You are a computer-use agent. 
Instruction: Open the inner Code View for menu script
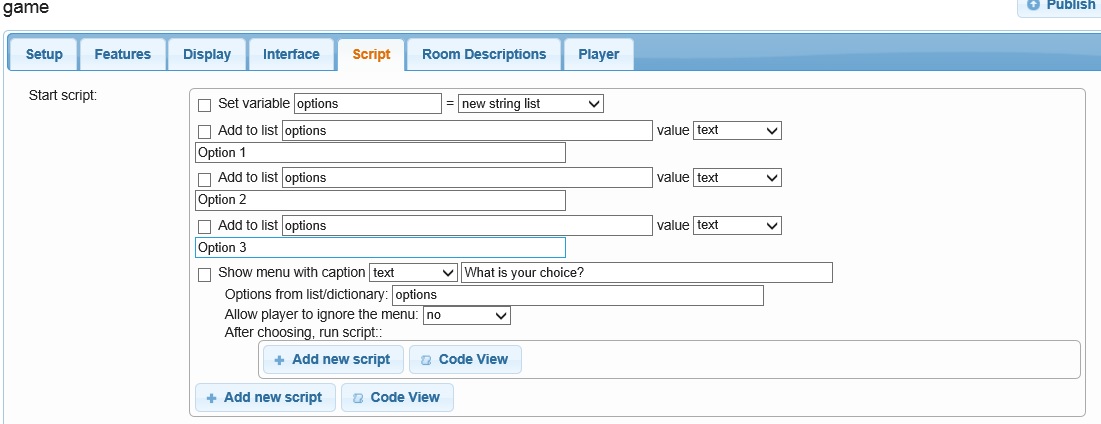pyautogui.click(x=465, y=360)
